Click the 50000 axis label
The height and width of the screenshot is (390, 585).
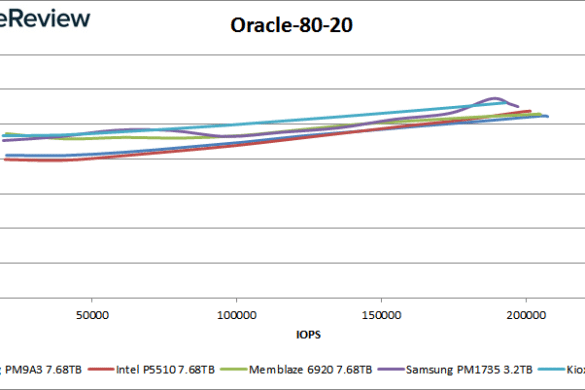92,315
